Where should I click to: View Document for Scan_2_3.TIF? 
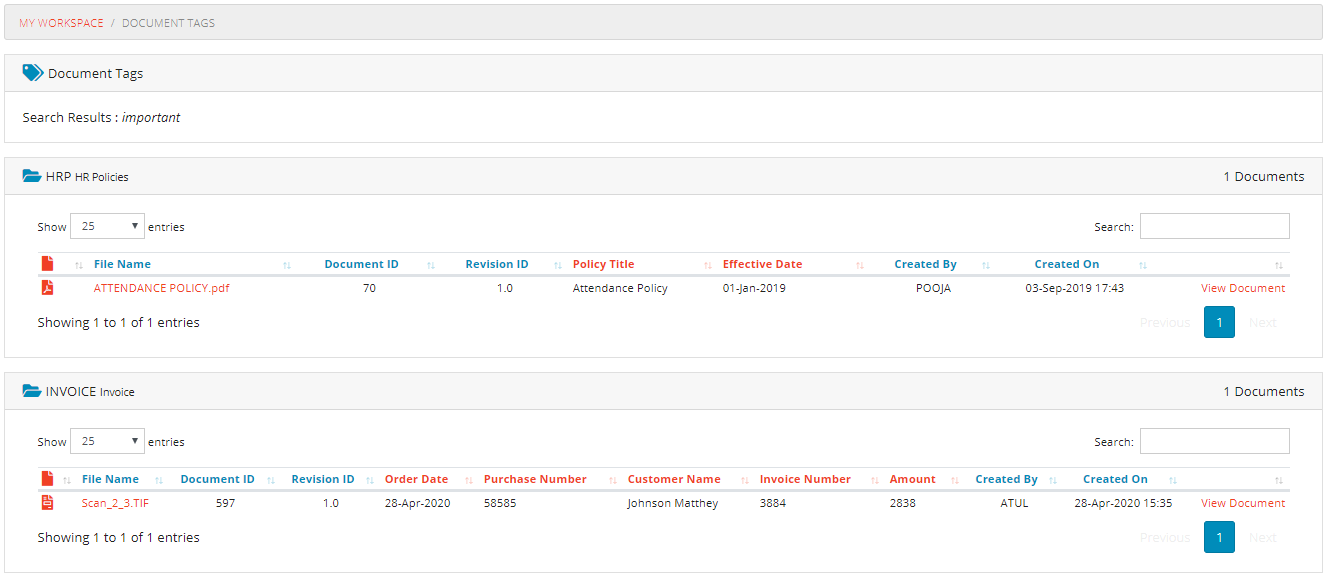[x=1242, y=503]
